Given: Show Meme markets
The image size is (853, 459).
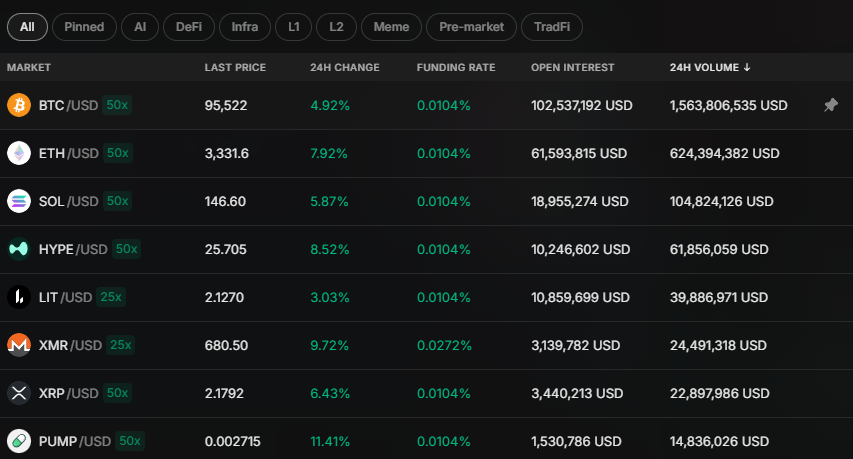Looking at the screenshot, I should point(391,27).
